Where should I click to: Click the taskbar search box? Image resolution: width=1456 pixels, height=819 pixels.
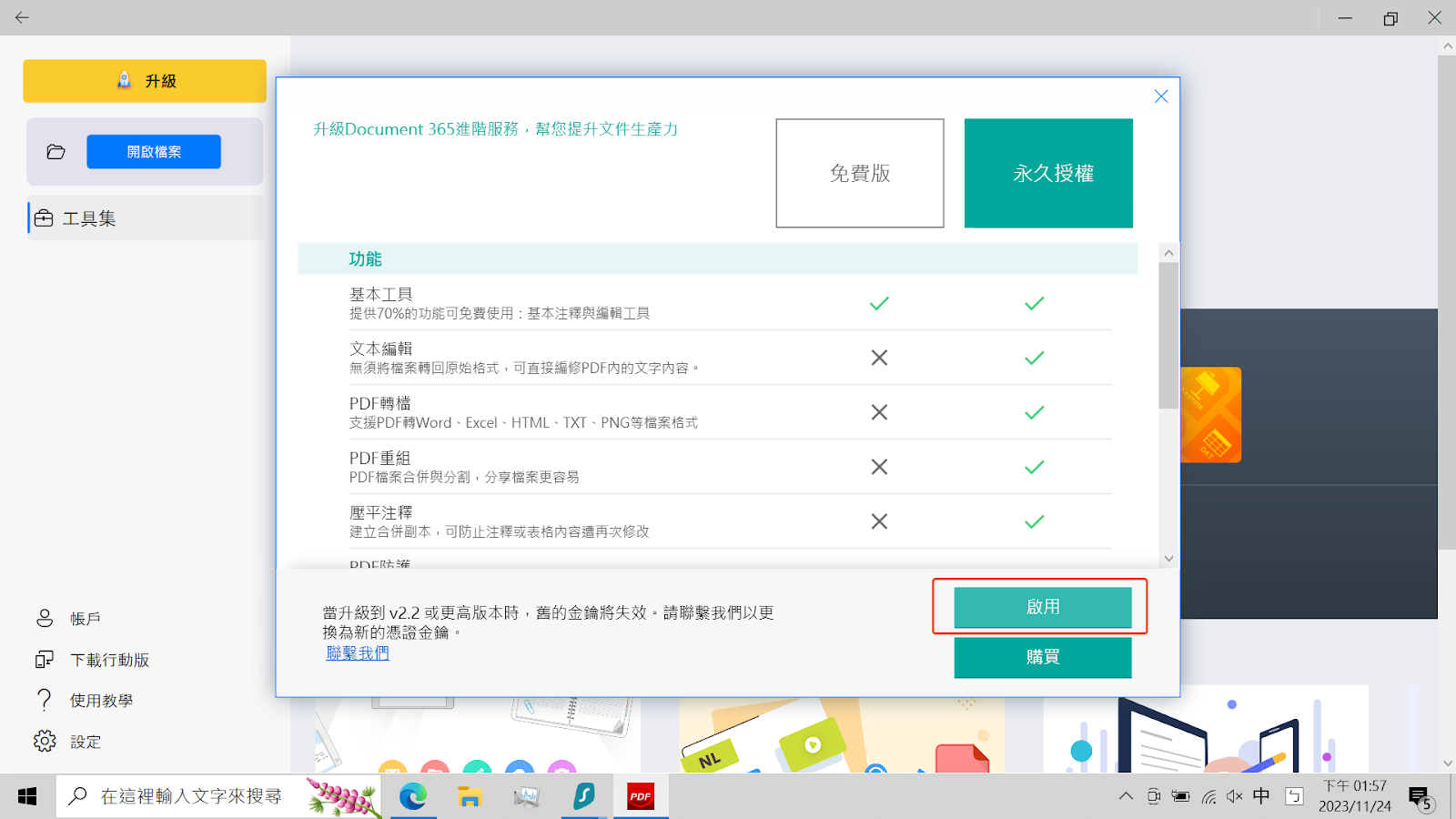tap(219, 796)
